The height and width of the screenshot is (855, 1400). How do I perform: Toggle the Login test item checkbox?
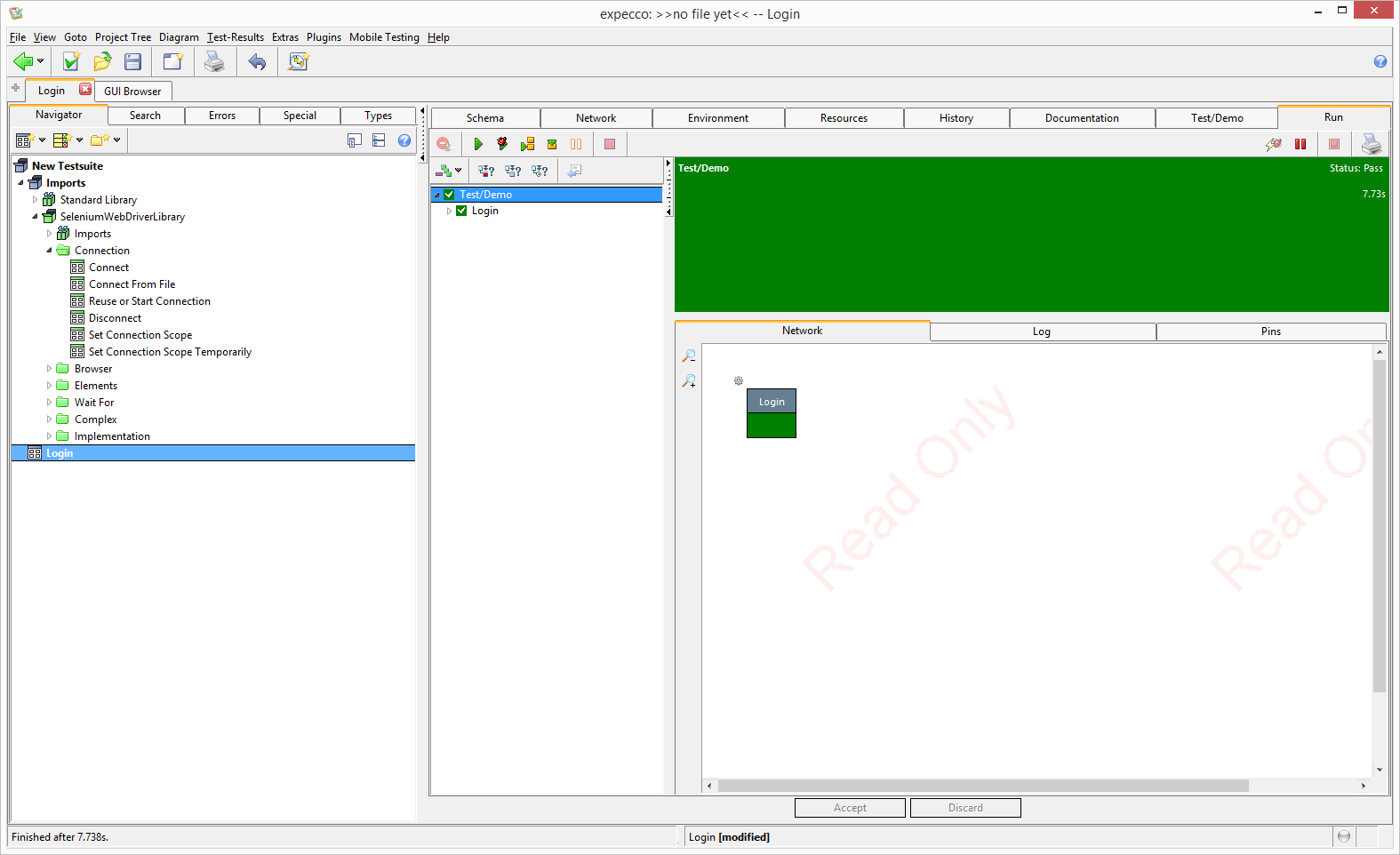461,211
